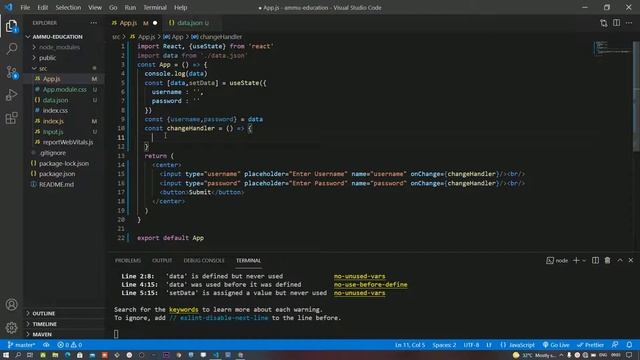Screen dimensions: 640x360
Task: Click the editor vertical scrollbar
Action: click(636, 96)
